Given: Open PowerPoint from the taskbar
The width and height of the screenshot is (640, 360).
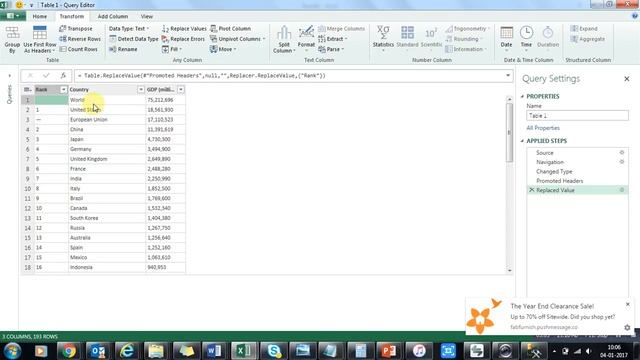Looking at the screenshot, I should [389, 351].
